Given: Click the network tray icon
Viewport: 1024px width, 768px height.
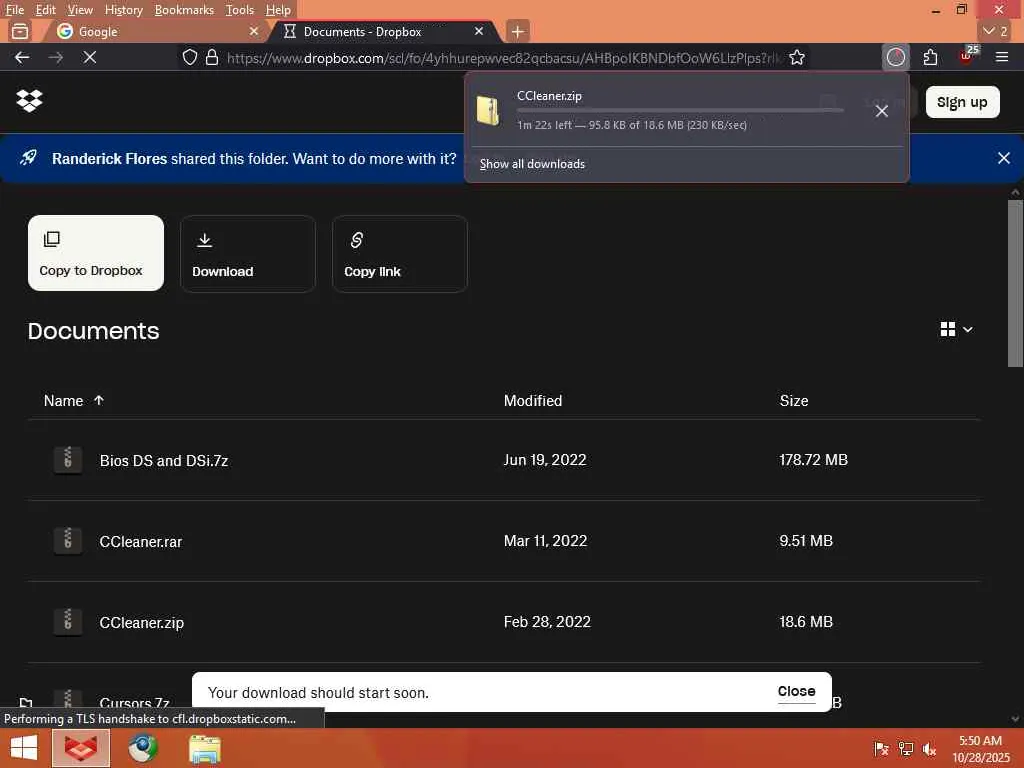Looking at the screenshot, I should 906,749.
